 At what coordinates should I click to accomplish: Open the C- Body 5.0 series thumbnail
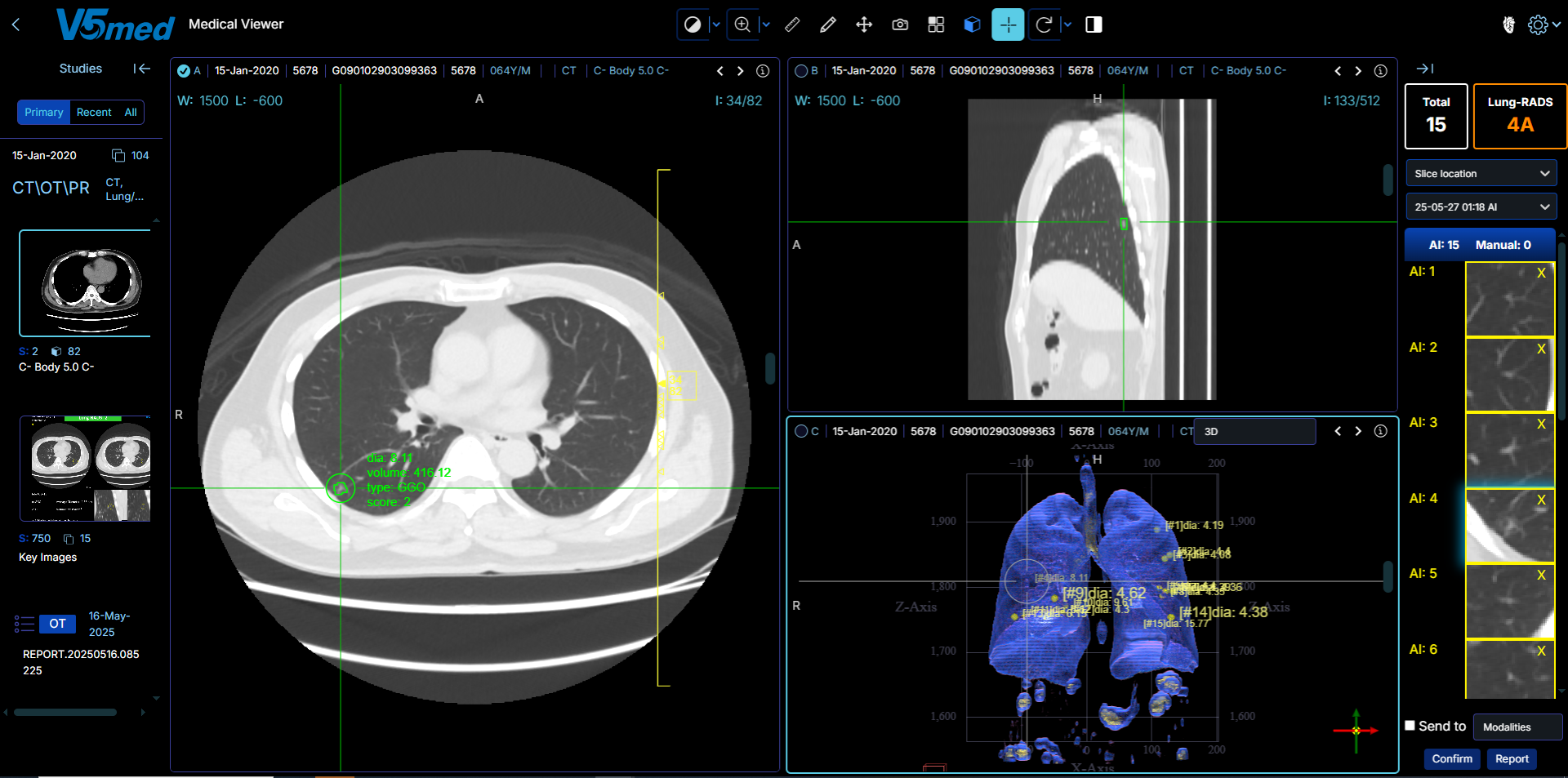coord(85,283)
